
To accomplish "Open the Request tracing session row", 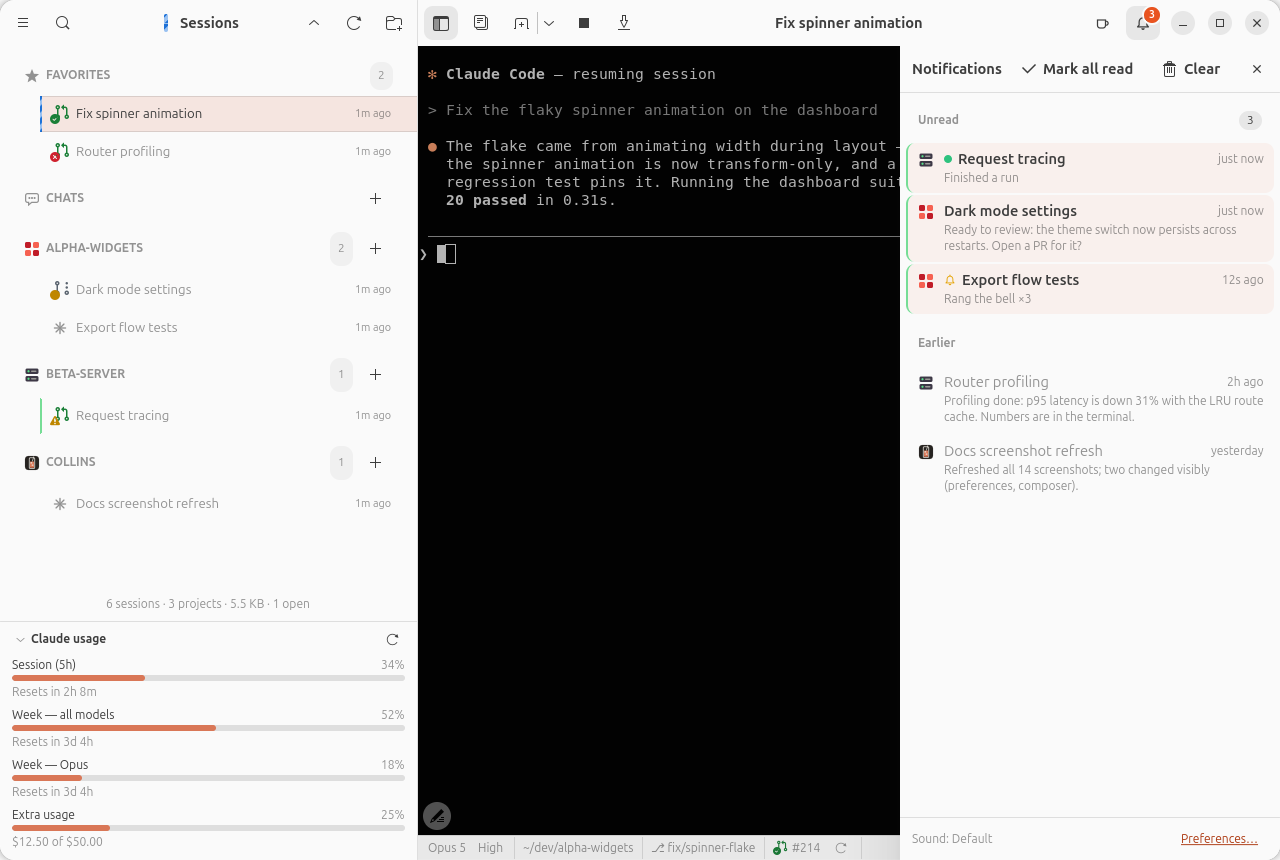I will (x=229, y=415).
